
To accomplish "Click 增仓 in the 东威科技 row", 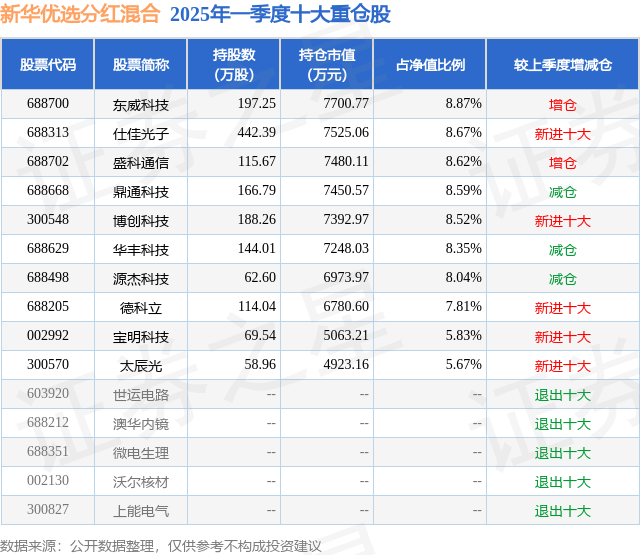I will point(563,105).
